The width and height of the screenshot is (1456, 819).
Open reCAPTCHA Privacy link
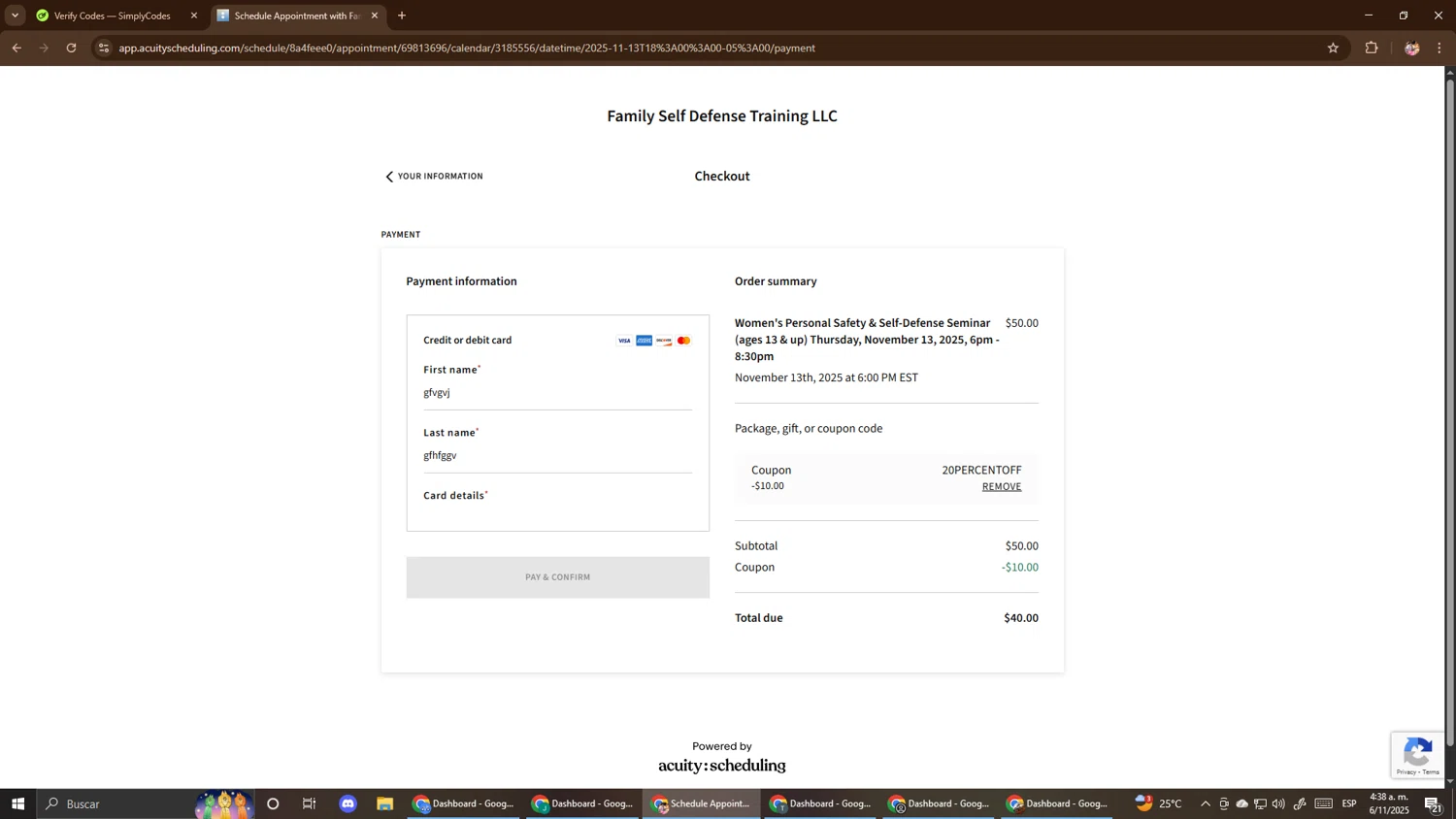click(x=1406, y=772)
